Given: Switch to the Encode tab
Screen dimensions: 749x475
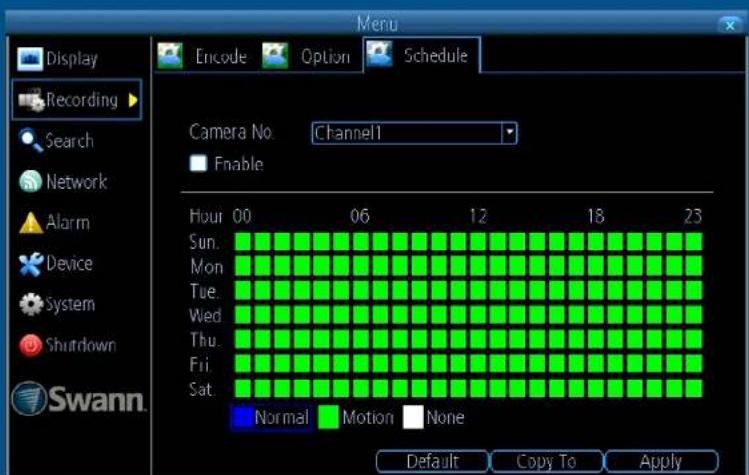Looking at the screenshot, I should point(221,57).
